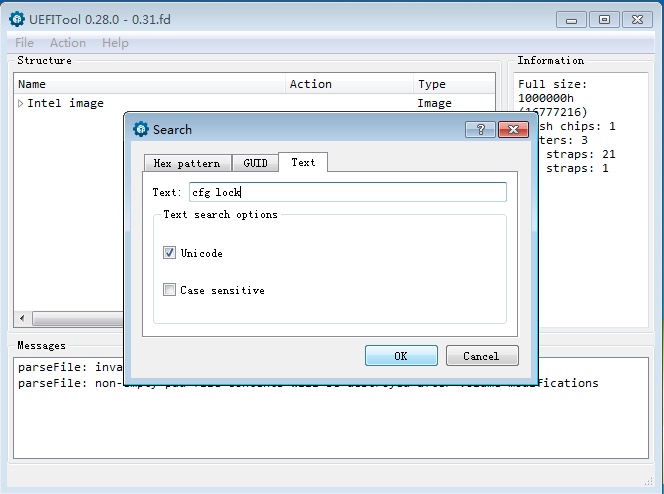Viewport: 664px width, 494px height.
Task: Click the Full size: text in Information
Action: [x=552, y=84]
